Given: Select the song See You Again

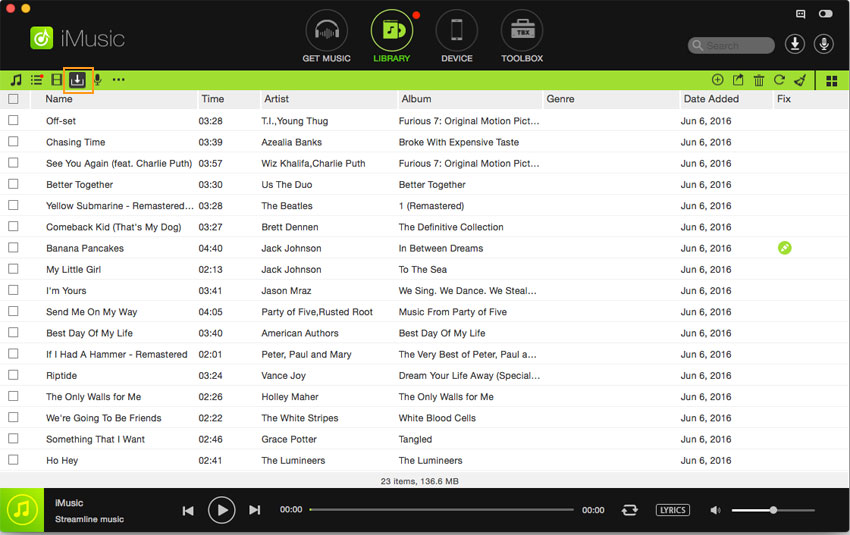Looking at the screenshot, I should (x=119, y=163).
